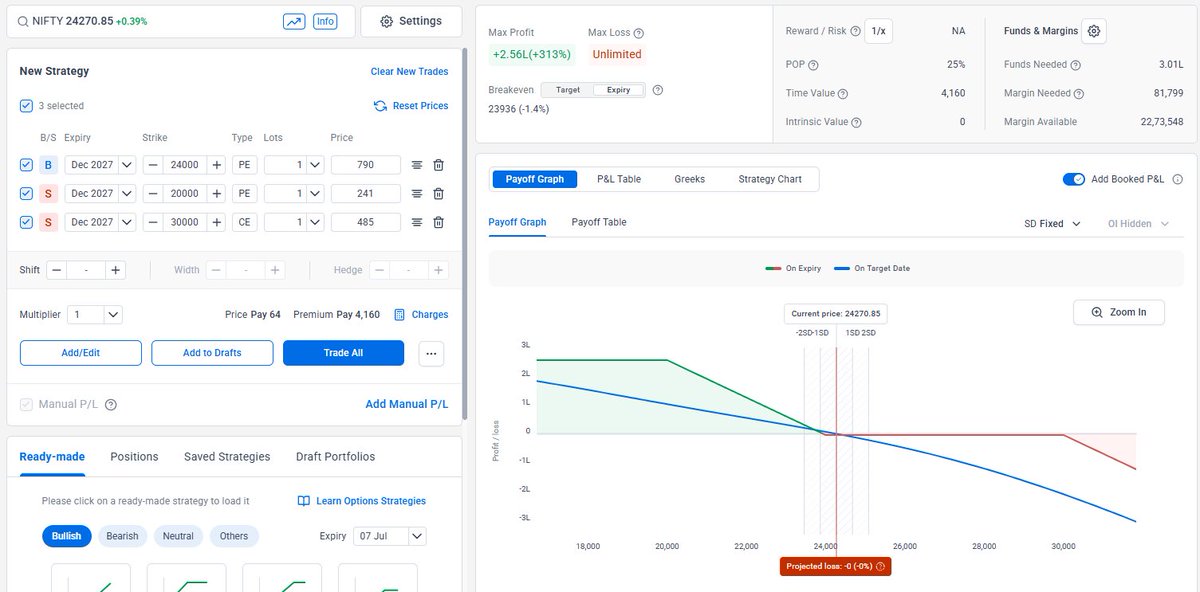The width and height of the screenshot is (1200, 592).
Task: Uncheck the 20000 PE leg checkbox
Action: click(x=26, y=193)
